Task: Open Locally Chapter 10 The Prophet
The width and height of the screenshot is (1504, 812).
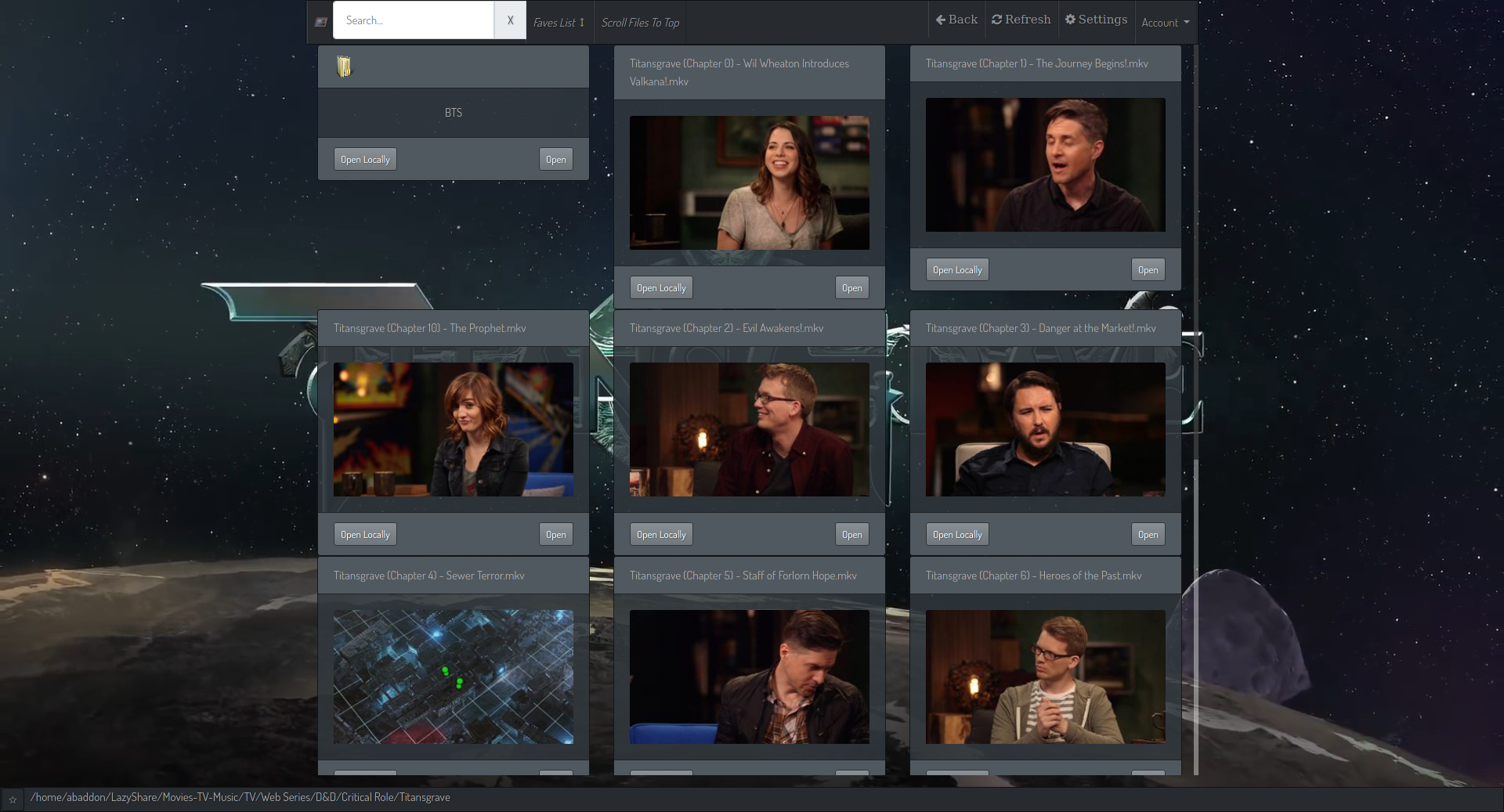Action: [365, 534]
